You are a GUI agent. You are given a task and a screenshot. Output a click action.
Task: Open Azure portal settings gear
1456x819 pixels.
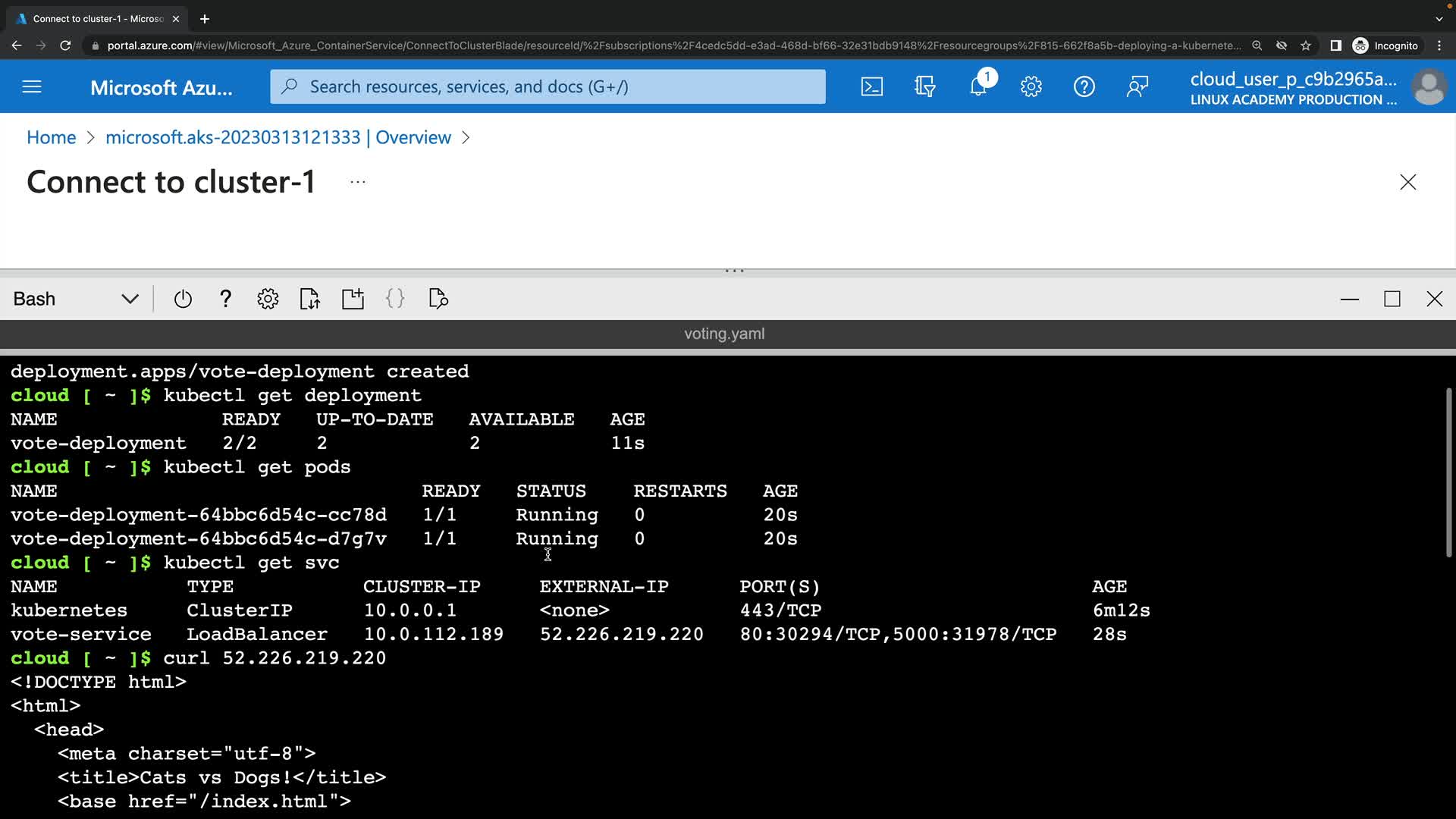(1031, 86)
